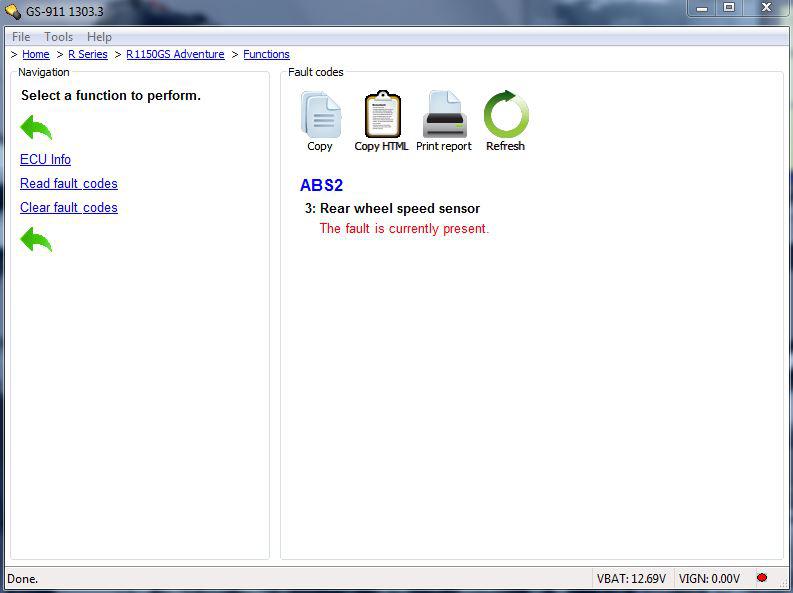793x593 pixels.
Task: Navigate to R1150GS Adventure breadcrumb
Action: (175, 54)
